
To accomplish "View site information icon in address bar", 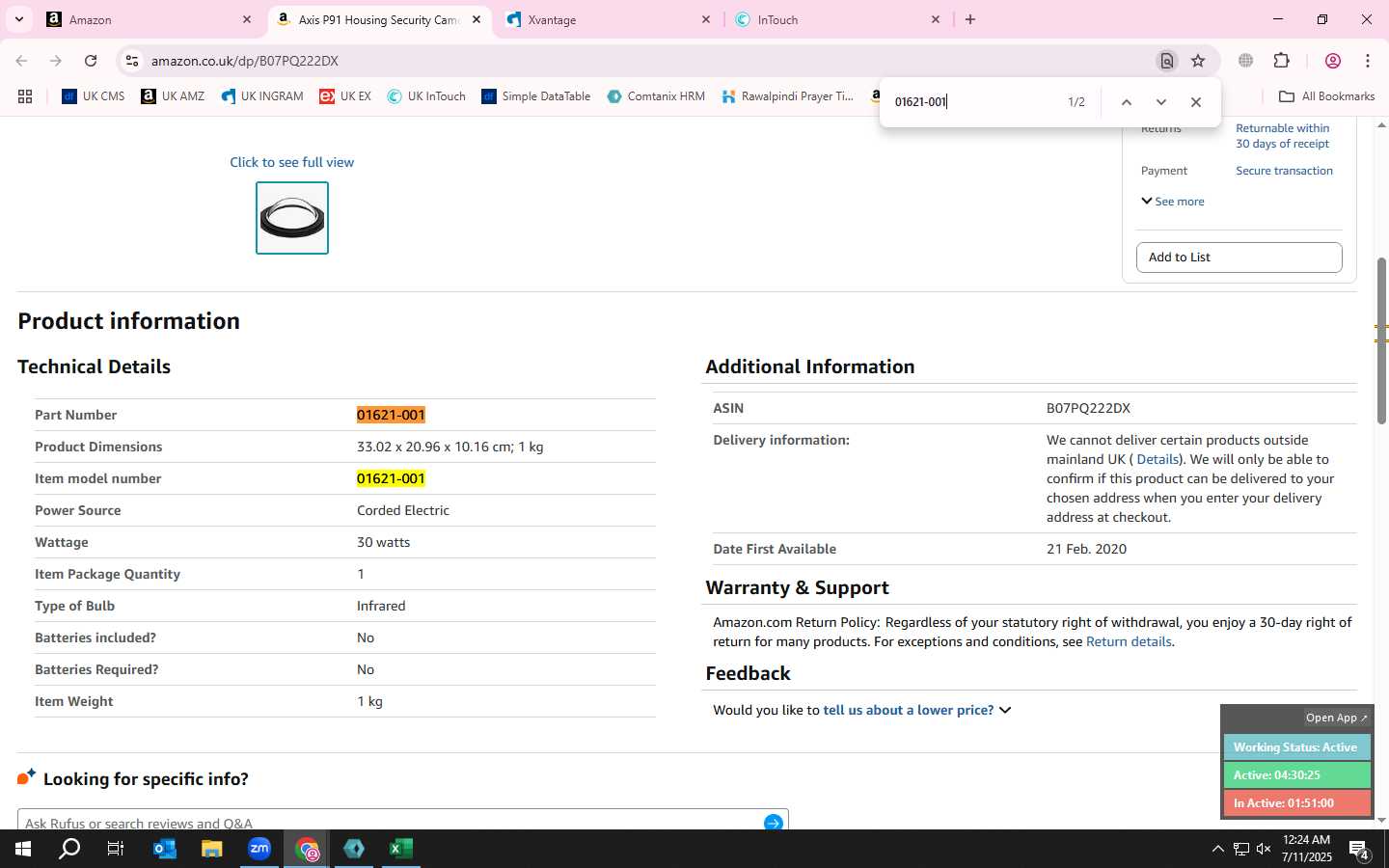I will click(x=132, y=61).
